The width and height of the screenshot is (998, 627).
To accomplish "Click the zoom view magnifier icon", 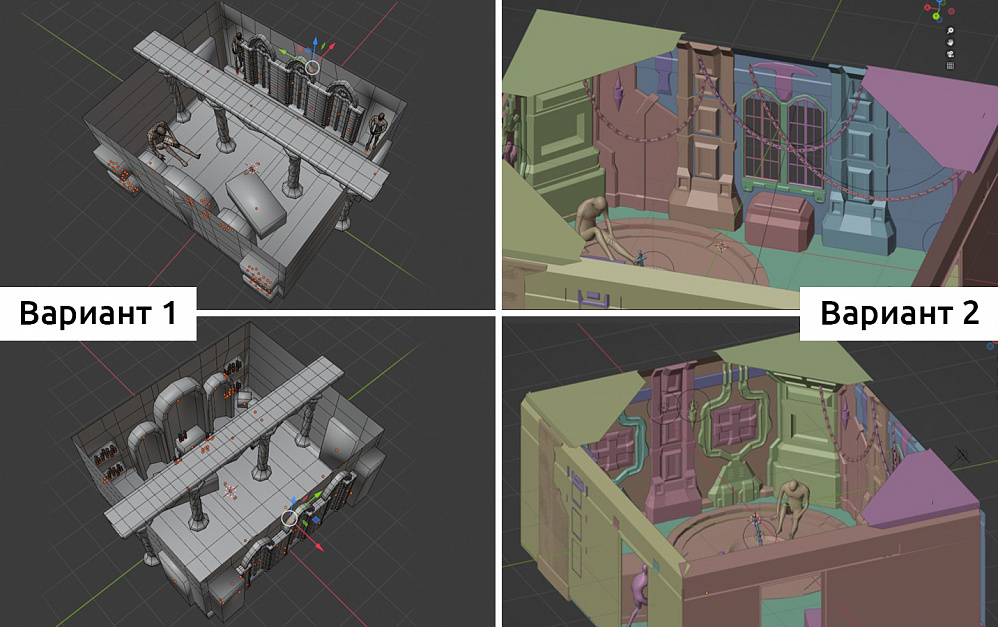I will click(950, 31).
